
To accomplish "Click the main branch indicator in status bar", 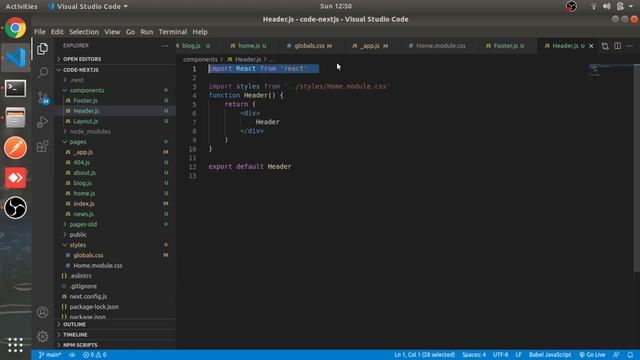I will (x=49, y=355).
